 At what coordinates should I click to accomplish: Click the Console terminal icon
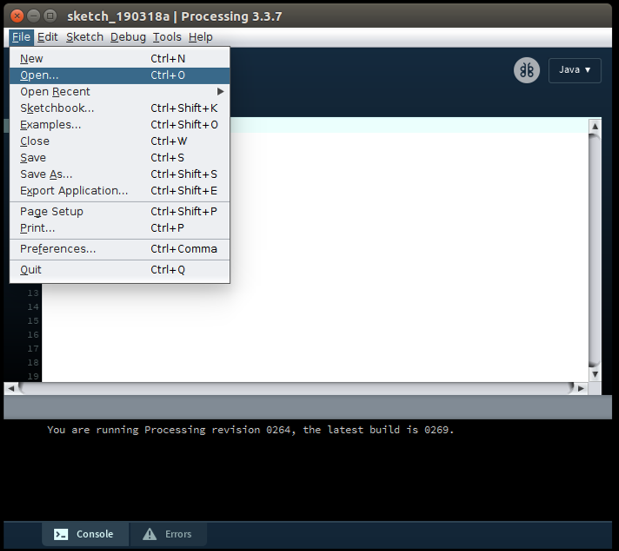coord(61,534)
